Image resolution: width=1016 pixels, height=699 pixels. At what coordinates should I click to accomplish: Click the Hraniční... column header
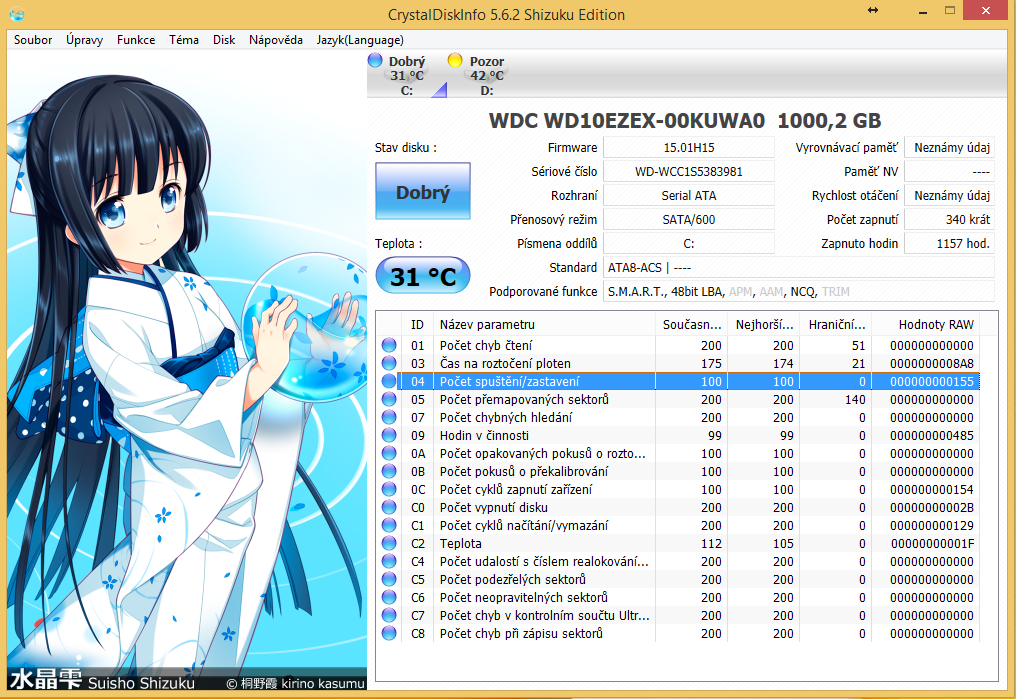pos(837,325)
